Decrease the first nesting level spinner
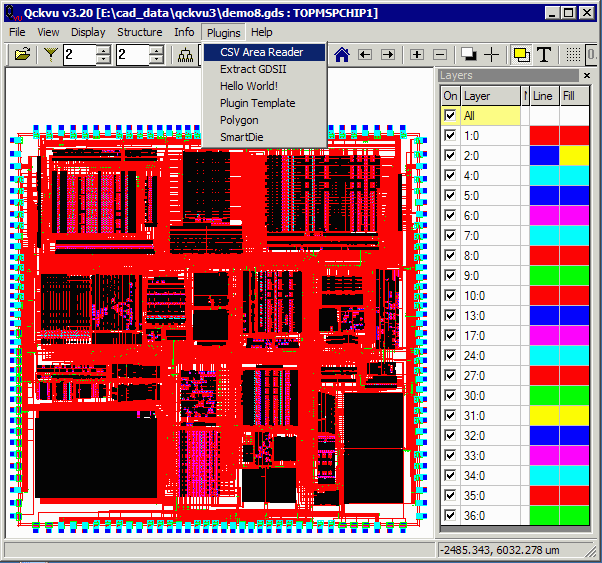The width and height of the screenshot is (602, 563). (x=104, y=59)
